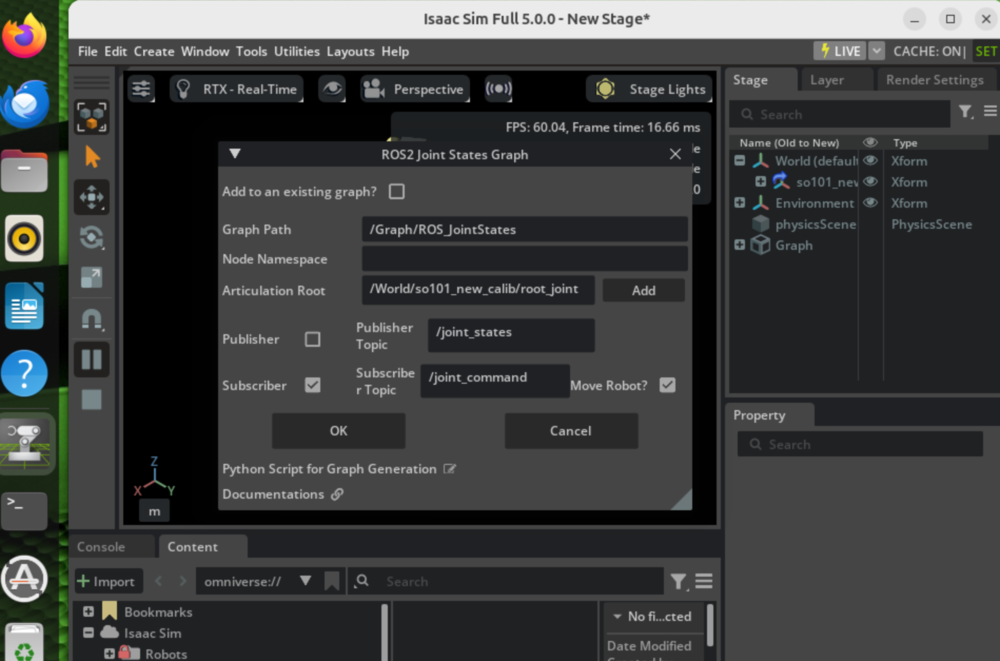Activate the Scale tool
The width and height of the screenshot is (1000, 661).
92,278
